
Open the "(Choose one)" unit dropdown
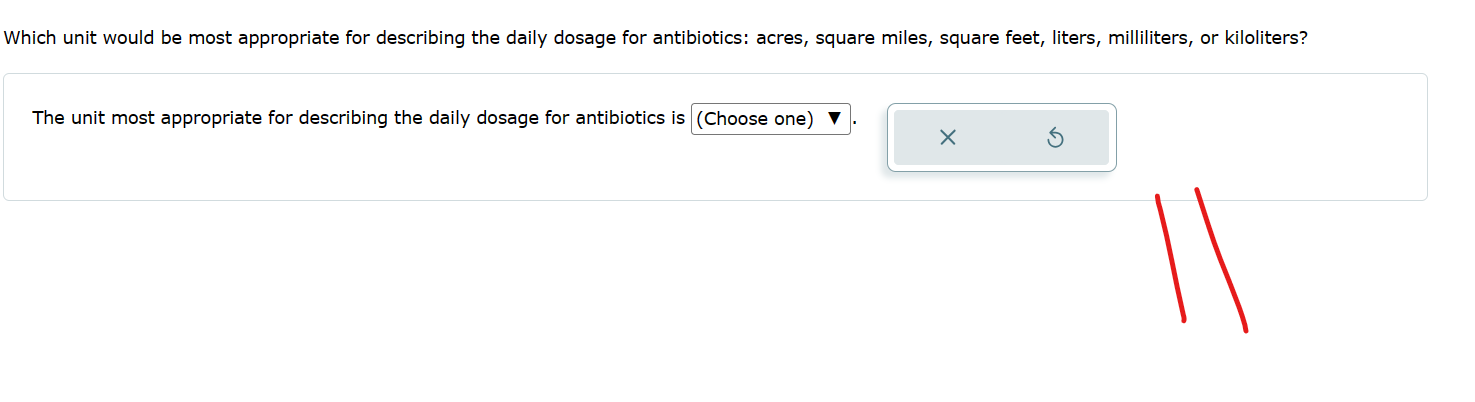click(x=770, y=119)
